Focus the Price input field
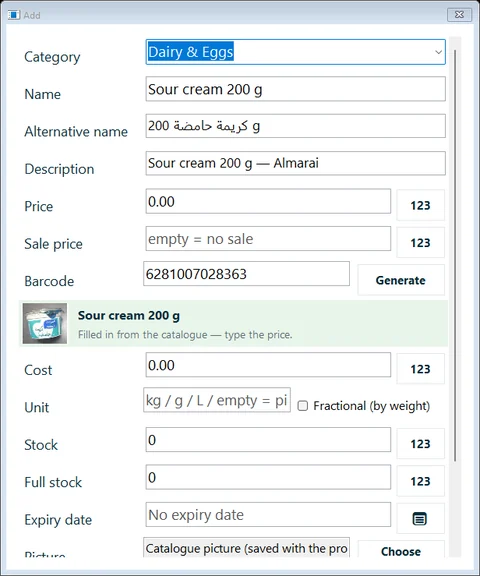Image resolution: width=480 pixels, height=576 pixels. [x=268, y=201]
